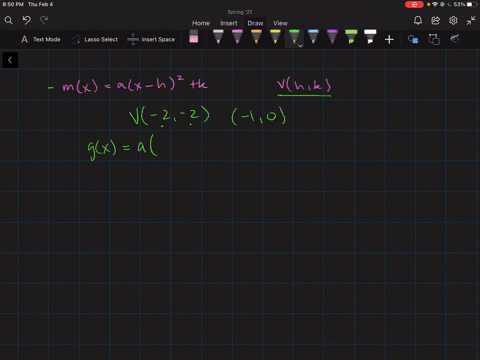Select the orange pen
The width and height of the screenshot is (480, 360).
tap(256, 37)
